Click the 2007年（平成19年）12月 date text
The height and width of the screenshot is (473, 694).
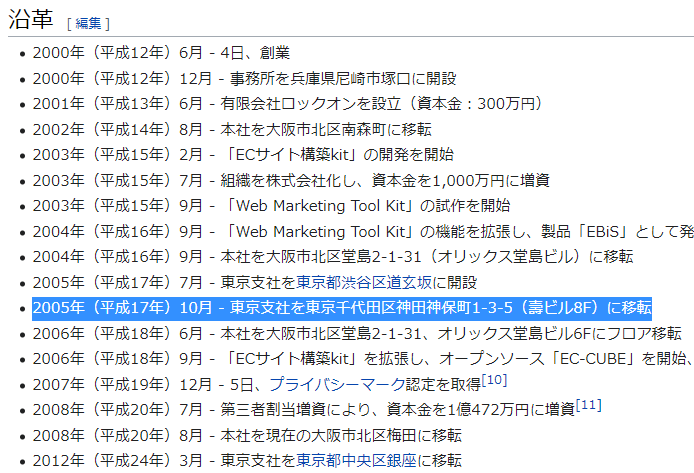(x=122, y=385)
